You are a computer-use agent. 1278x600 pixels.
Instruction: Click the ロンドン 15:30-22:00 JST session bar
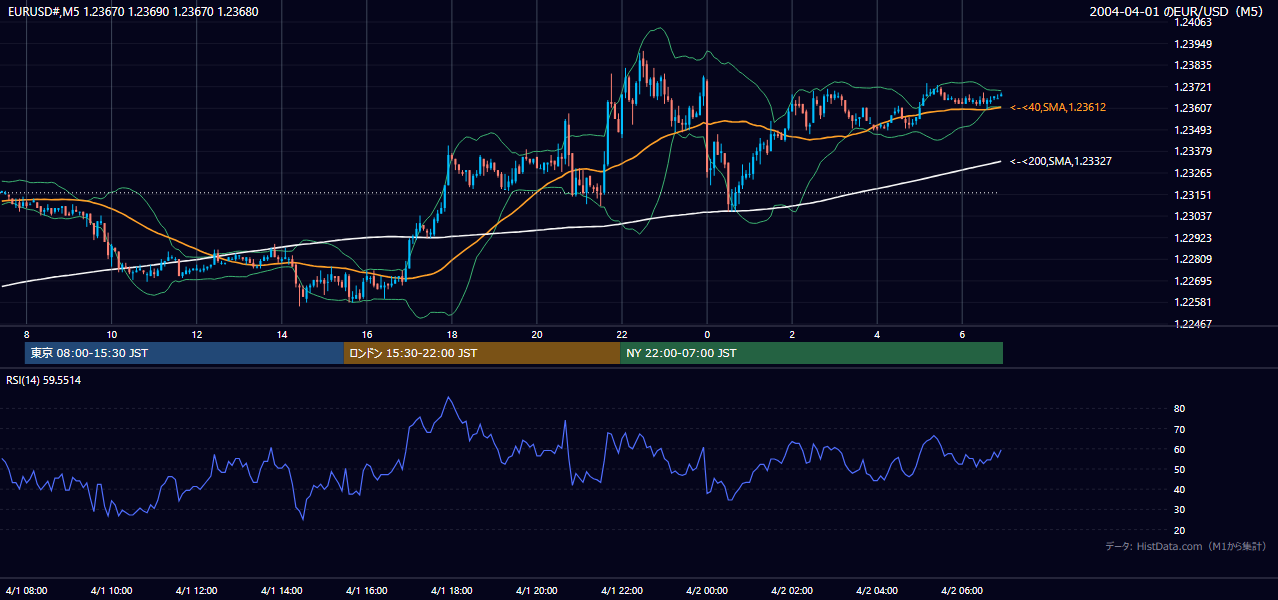tap(481, 353)
